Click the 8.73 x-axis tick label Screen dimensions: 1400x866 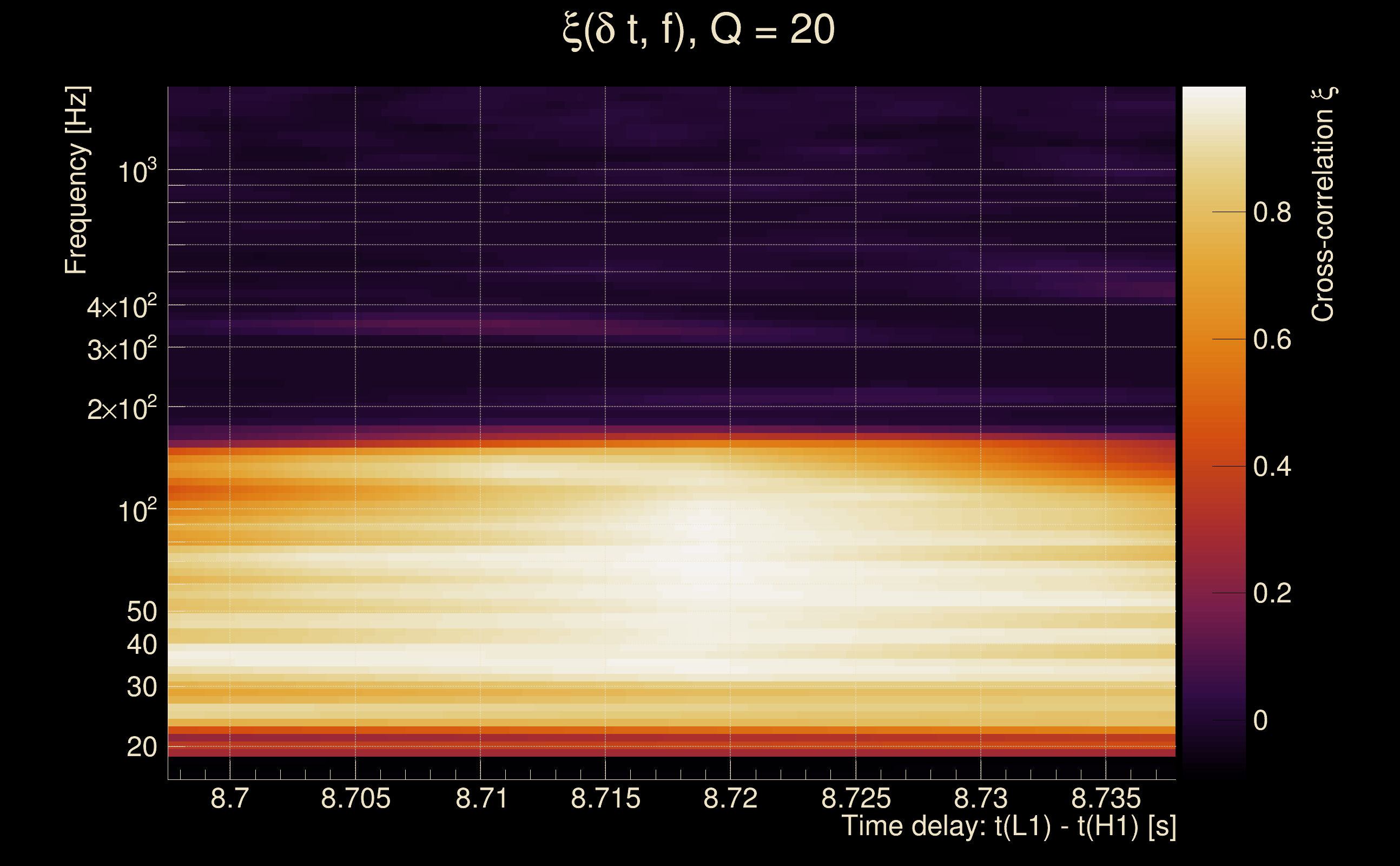980,798
